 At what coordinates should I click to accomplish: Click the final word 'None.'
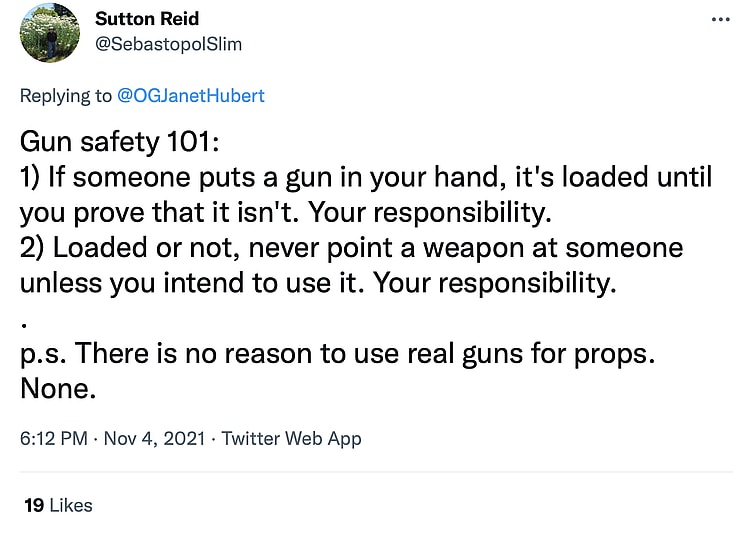[58, 388]
